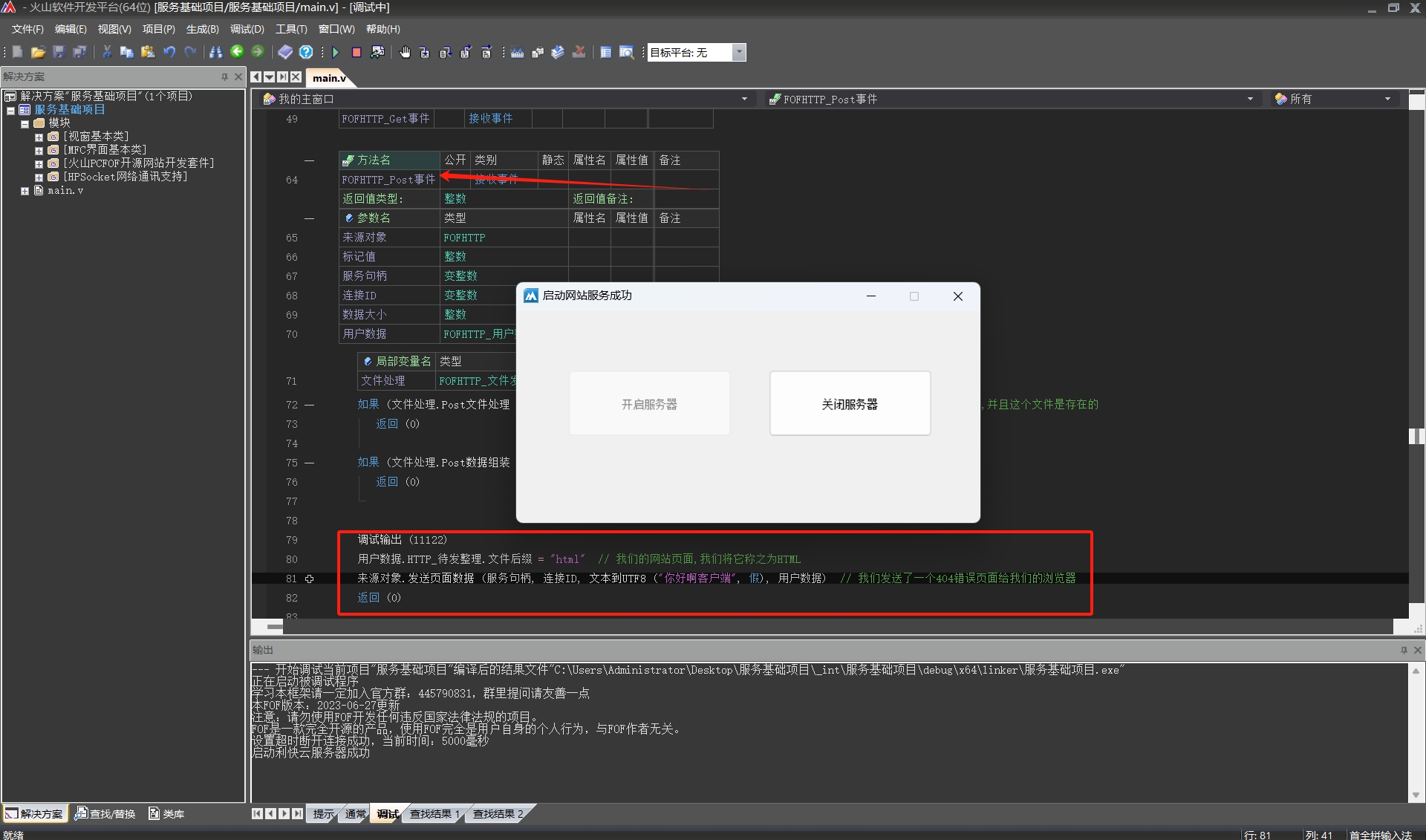
Task: Open the 所有 filter dropdown
Action: [1387, 99]
